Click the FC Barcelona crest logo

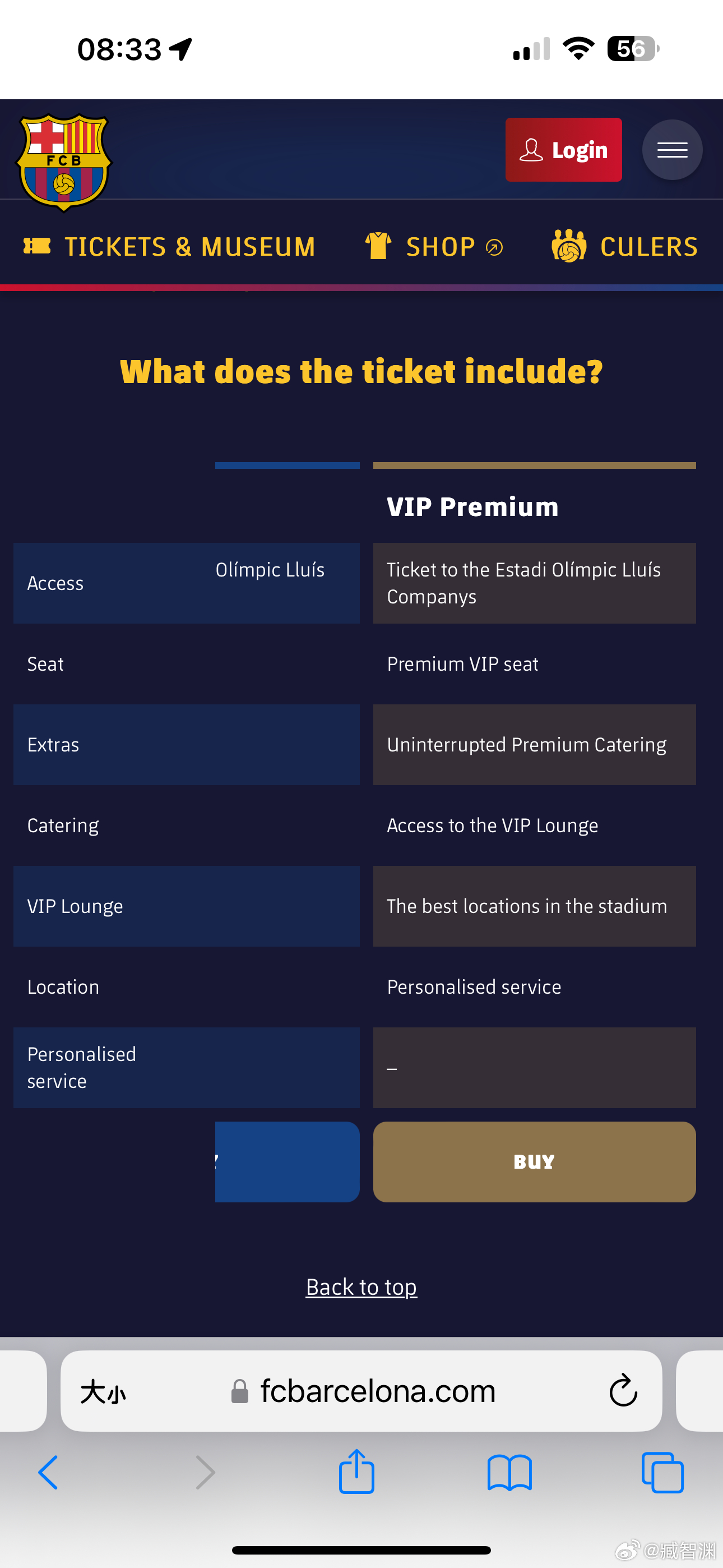pyautogui.click(x=64, y=162)
